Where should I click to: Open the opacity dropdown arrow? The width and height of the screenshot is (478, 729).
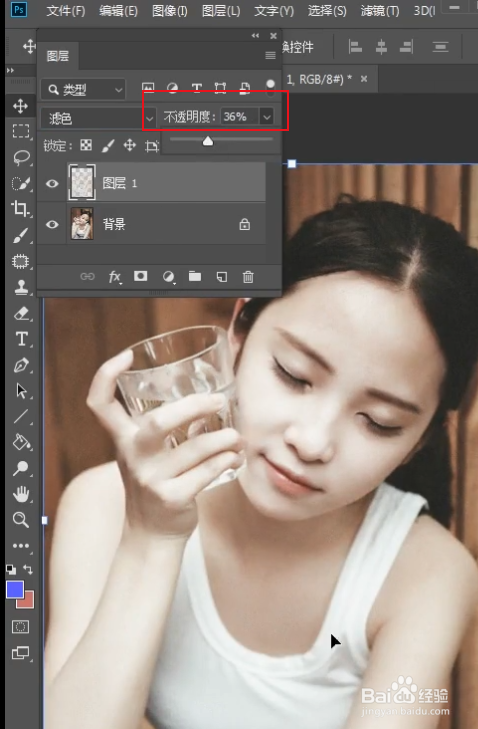[x=266, y=117]
